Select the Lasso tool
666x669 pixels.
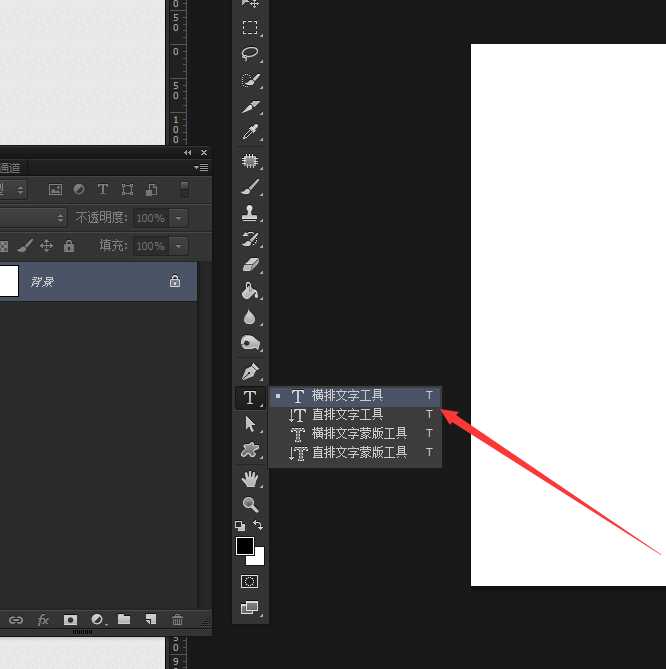coord(250,54)
